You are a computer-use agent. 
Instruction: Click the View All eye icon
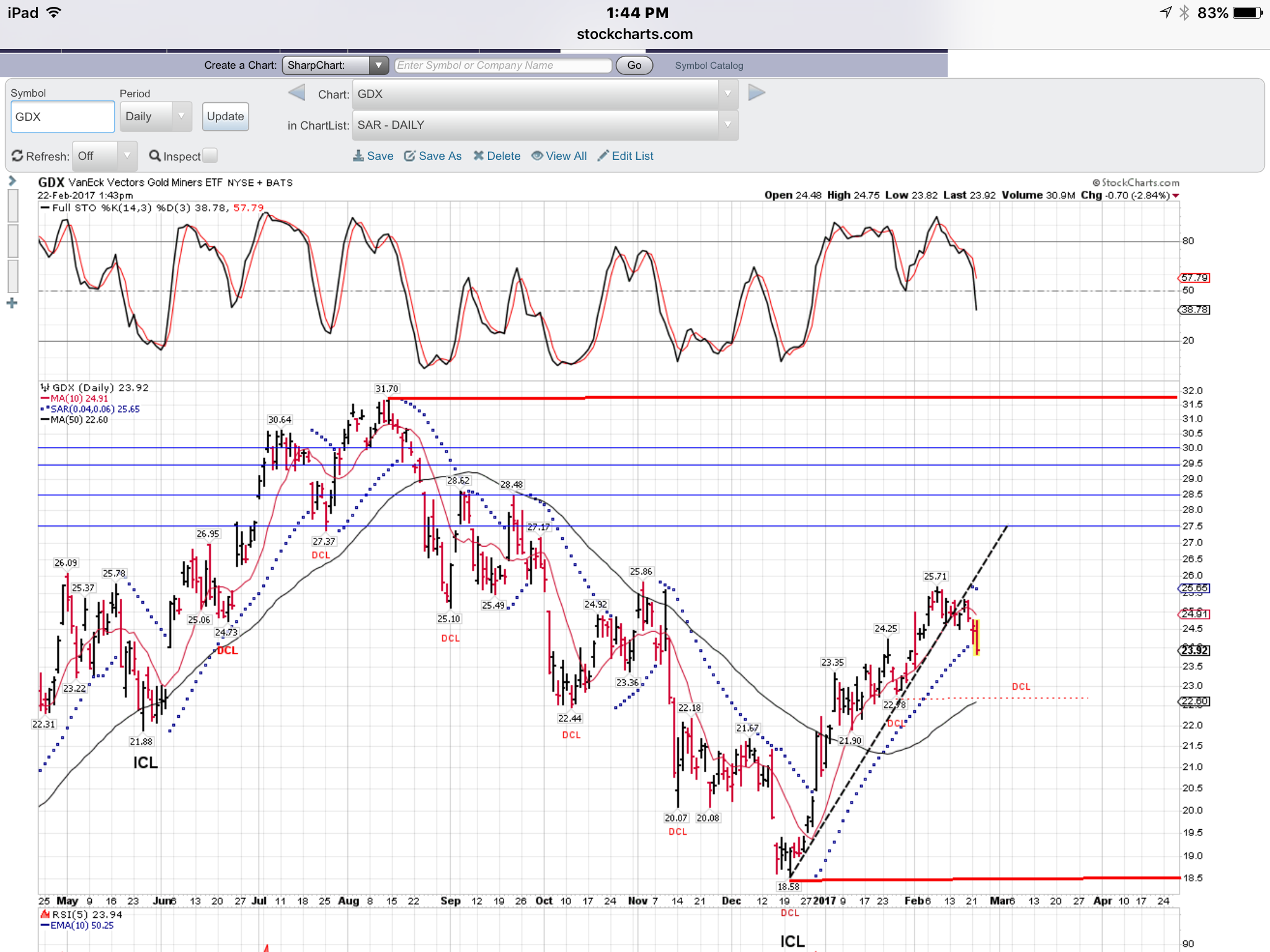point(537,156)
